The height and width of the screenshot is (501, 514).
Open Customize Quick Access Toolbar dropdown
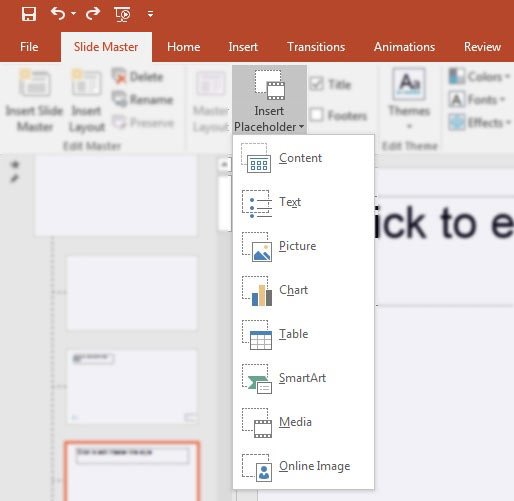[x=150, y=14]
